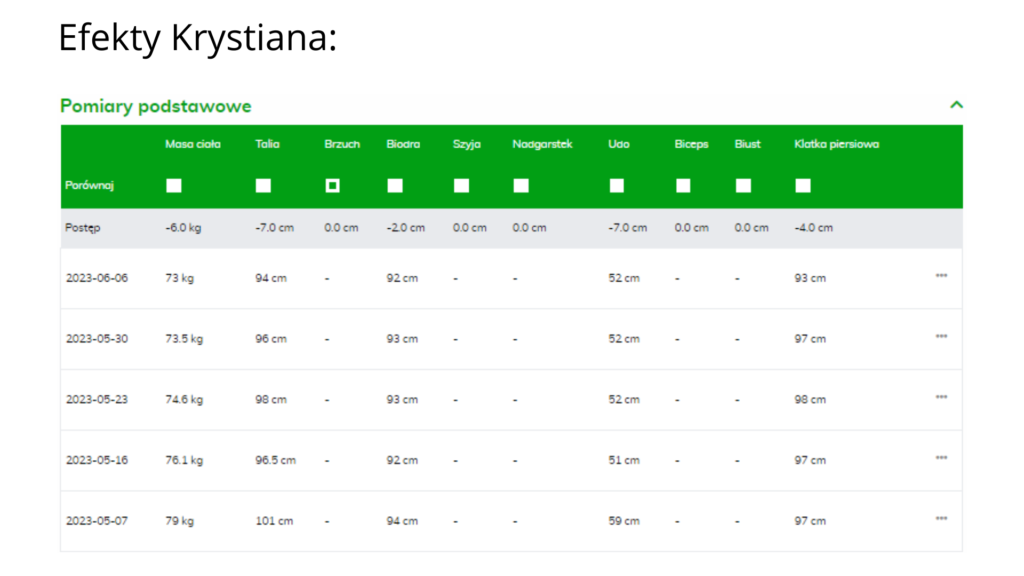Open options menu for 2023-05-30 row
Image resolution: width=1024 pixels, height=576 pixels.
941,337
